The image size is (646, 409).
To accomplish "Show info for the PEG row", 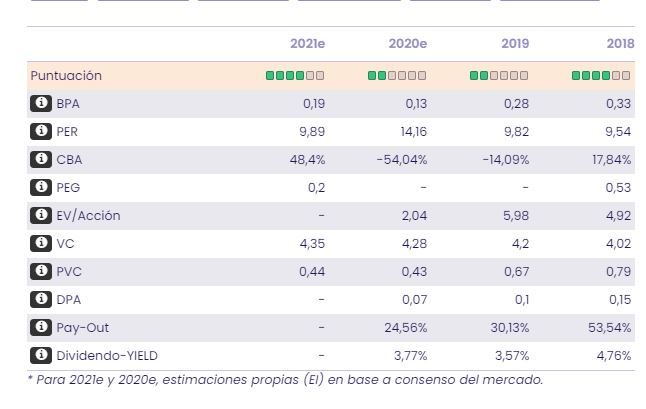I will pos(41,187).
